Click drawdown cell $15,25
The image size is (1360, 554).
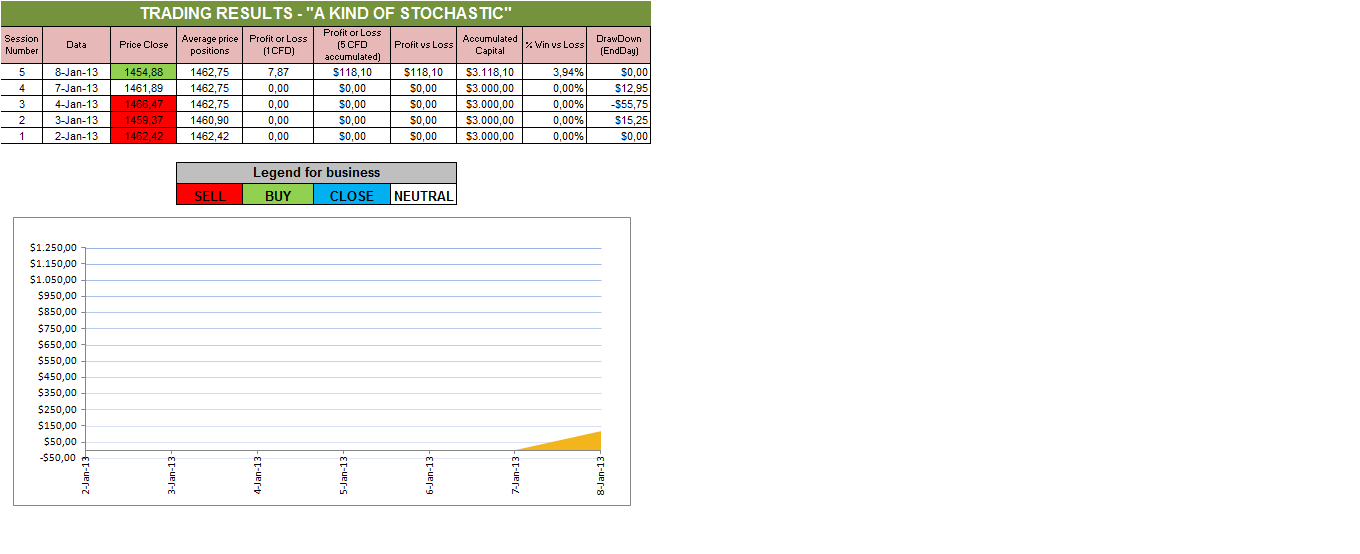click(x=619, y=120)
